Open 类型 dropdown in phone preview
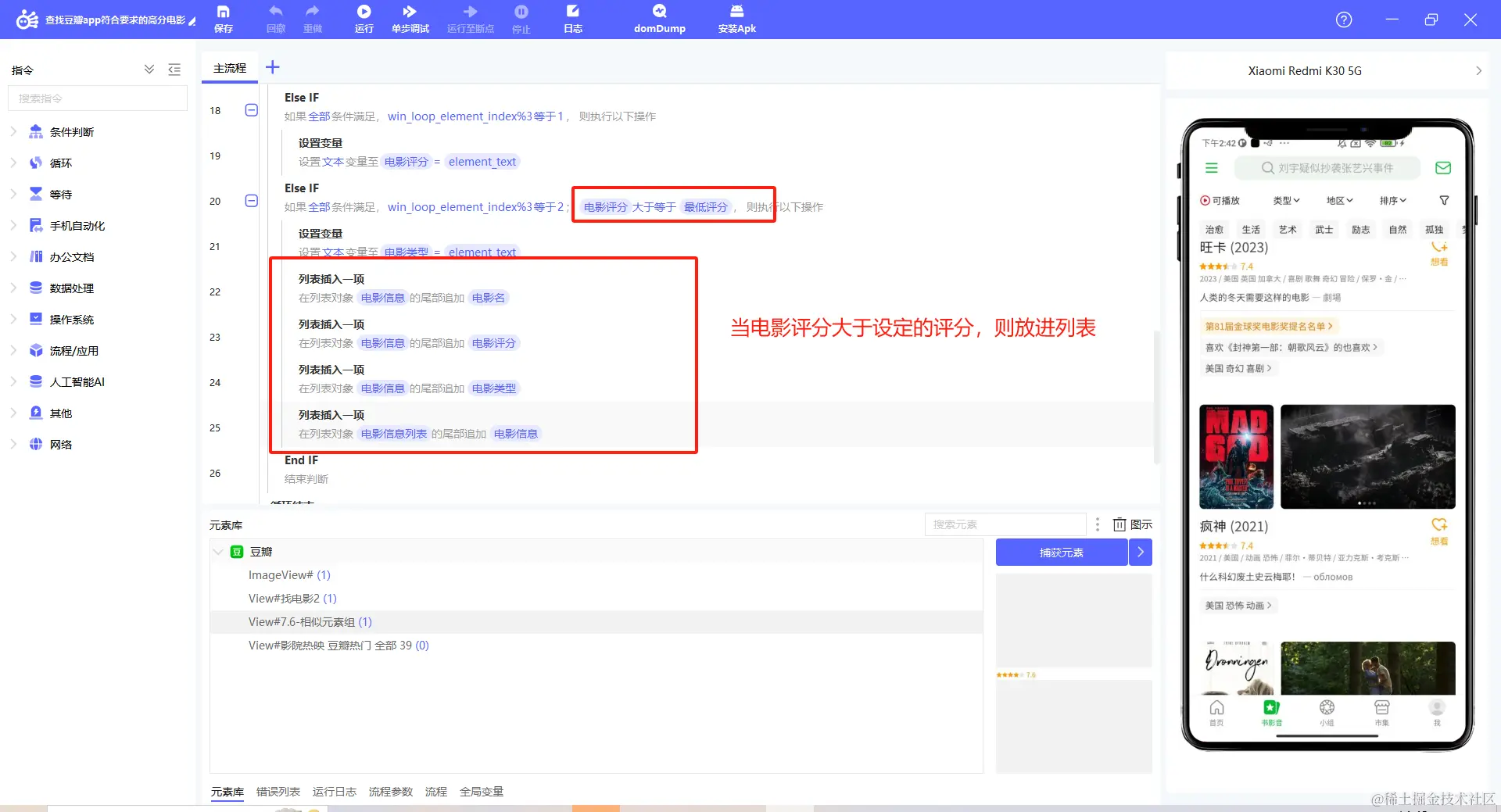Image resolution: width=1501 pixels, height=812 pixels. click(x=1286, y=201)
